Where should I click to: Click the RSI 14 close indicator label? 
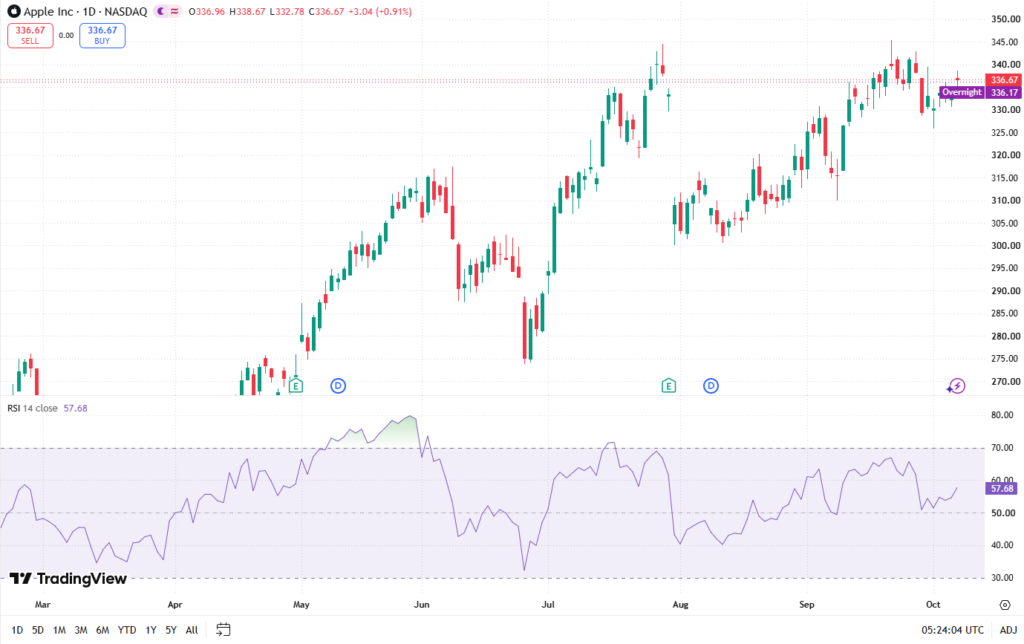tap(32, 408)
